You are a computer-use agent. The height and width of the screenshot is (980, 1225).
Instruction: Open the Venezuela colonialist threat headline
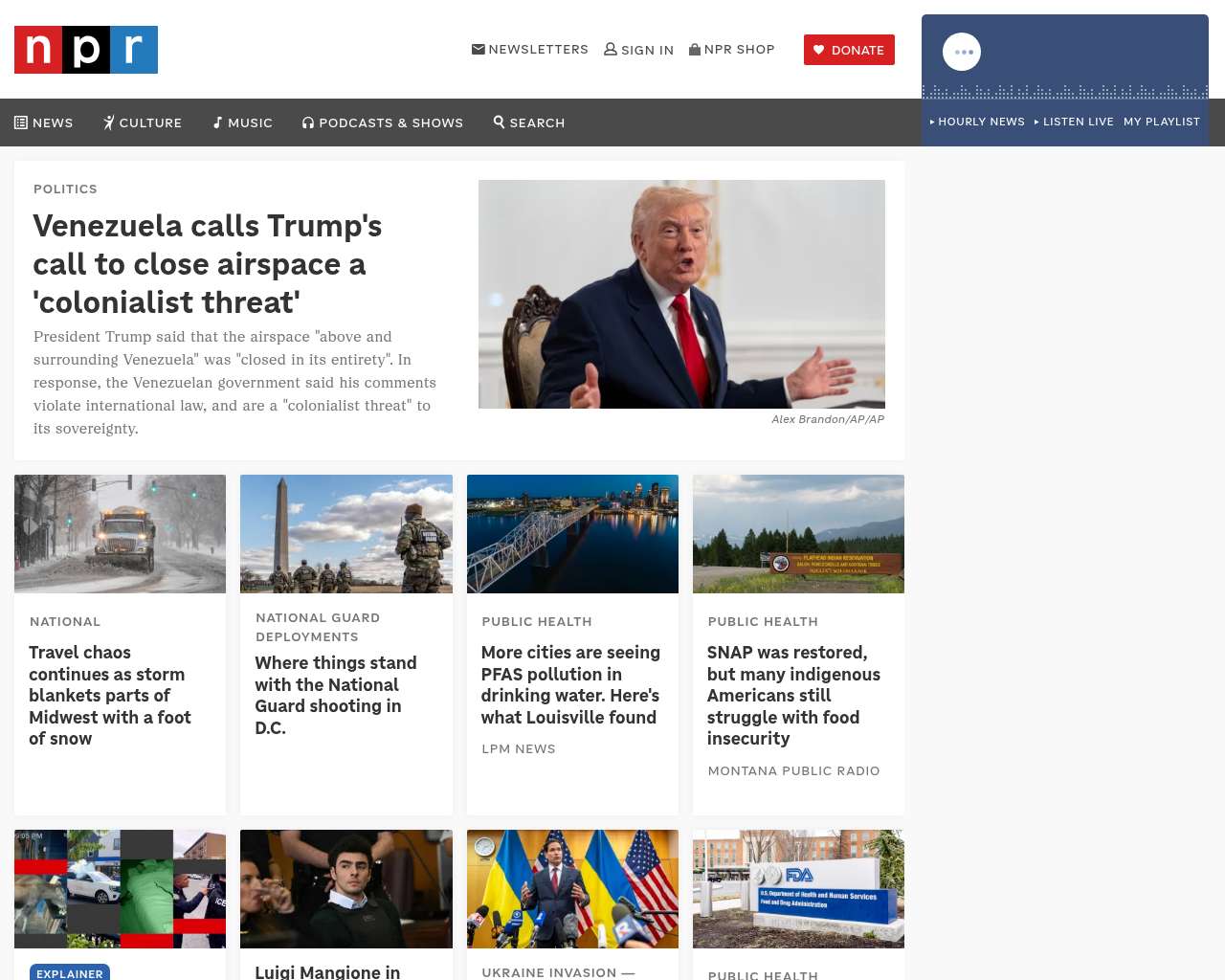208,263
